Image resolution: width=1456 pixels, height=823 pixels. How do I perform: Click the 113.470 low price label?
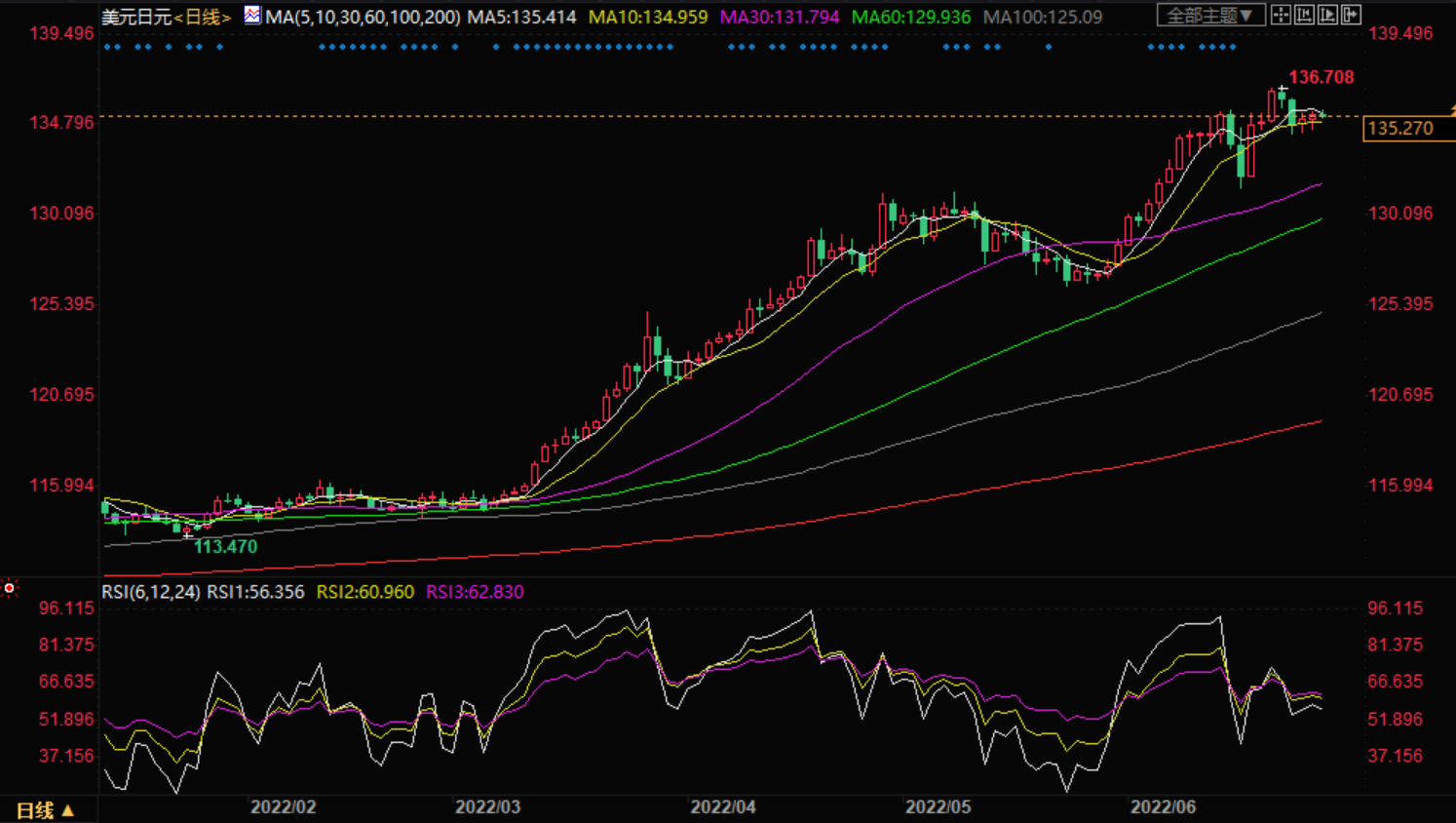click(x=226, y=546)
